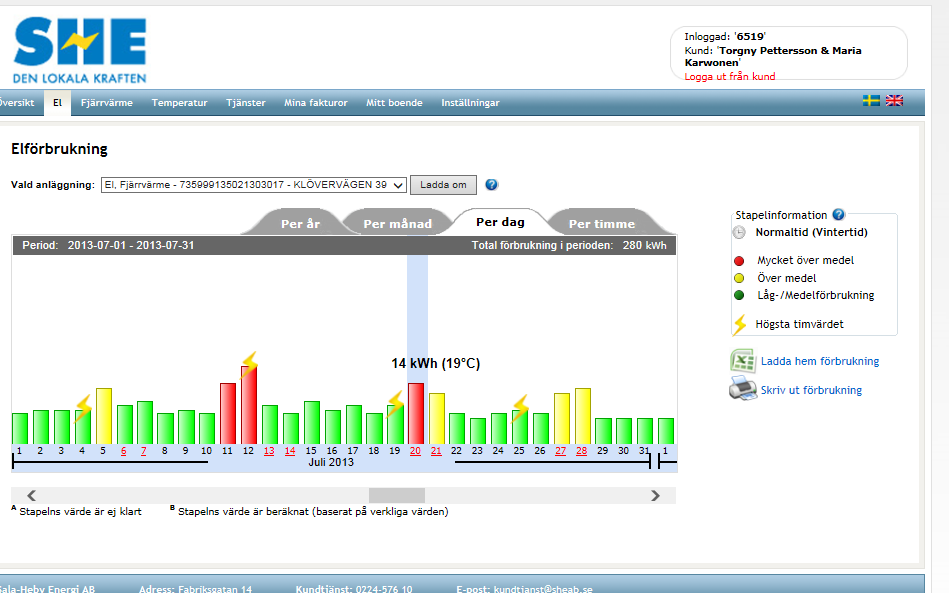Click the red day label 28
This screenshot has height=593, width=949.
[582, 451]
